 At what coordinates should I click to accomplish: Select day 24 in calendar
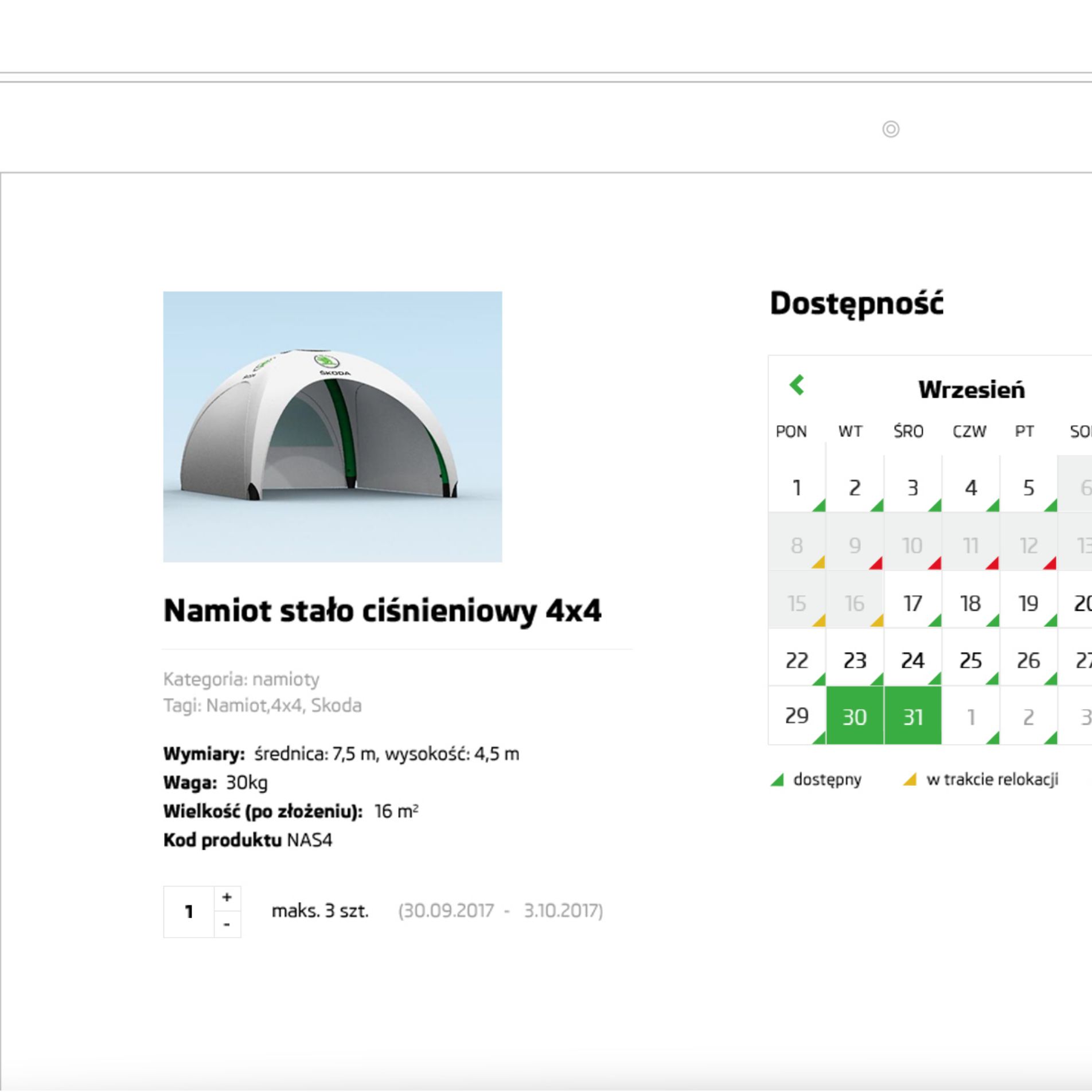point(912,657)
